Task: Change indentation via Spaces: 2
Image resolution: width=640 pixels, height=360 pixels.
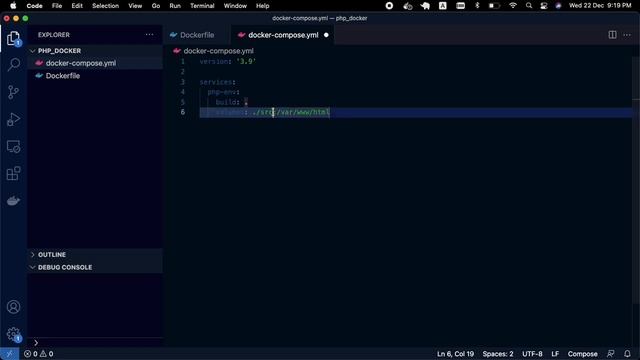Action: pos(498,354)
